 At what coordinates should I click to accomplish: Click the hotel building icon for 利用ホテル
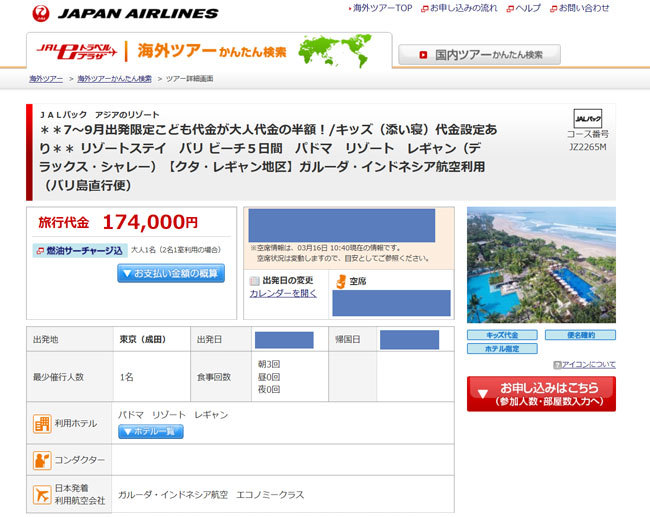click(42, 424)
